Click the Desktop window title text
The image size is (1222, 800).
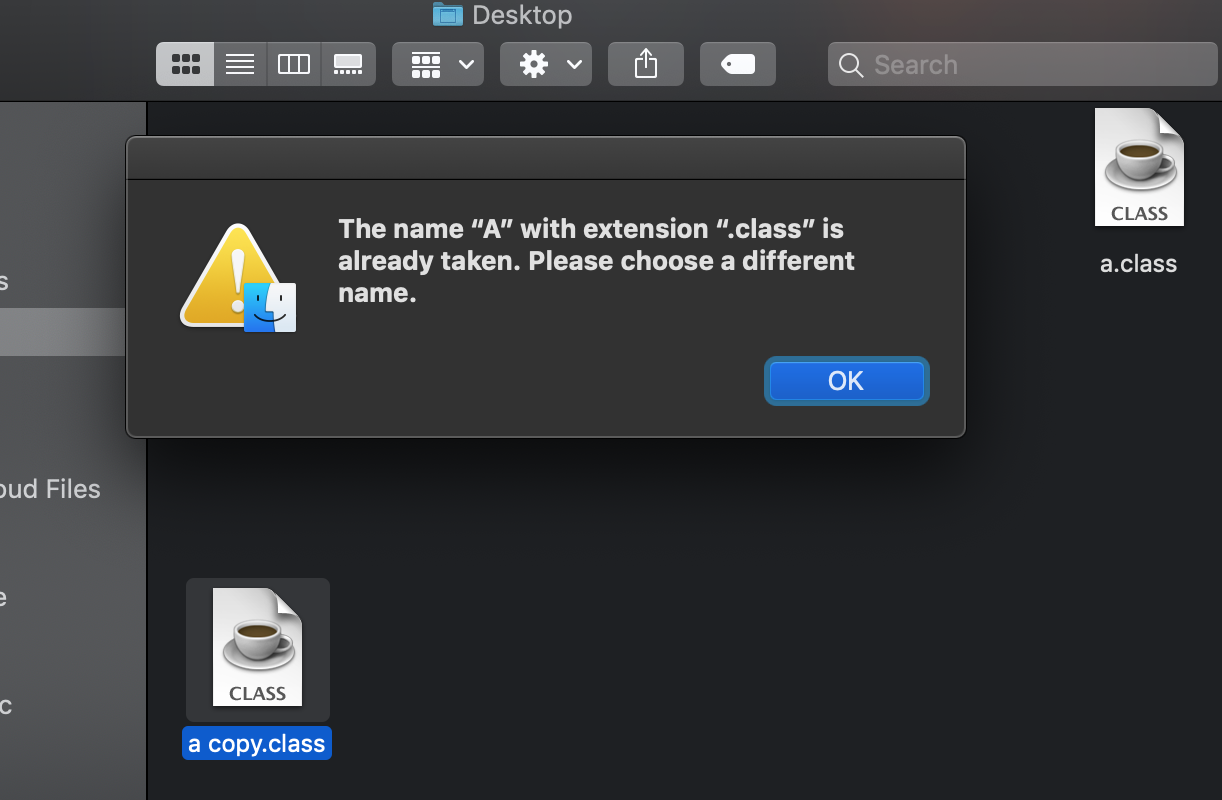(x=521, y=15)
